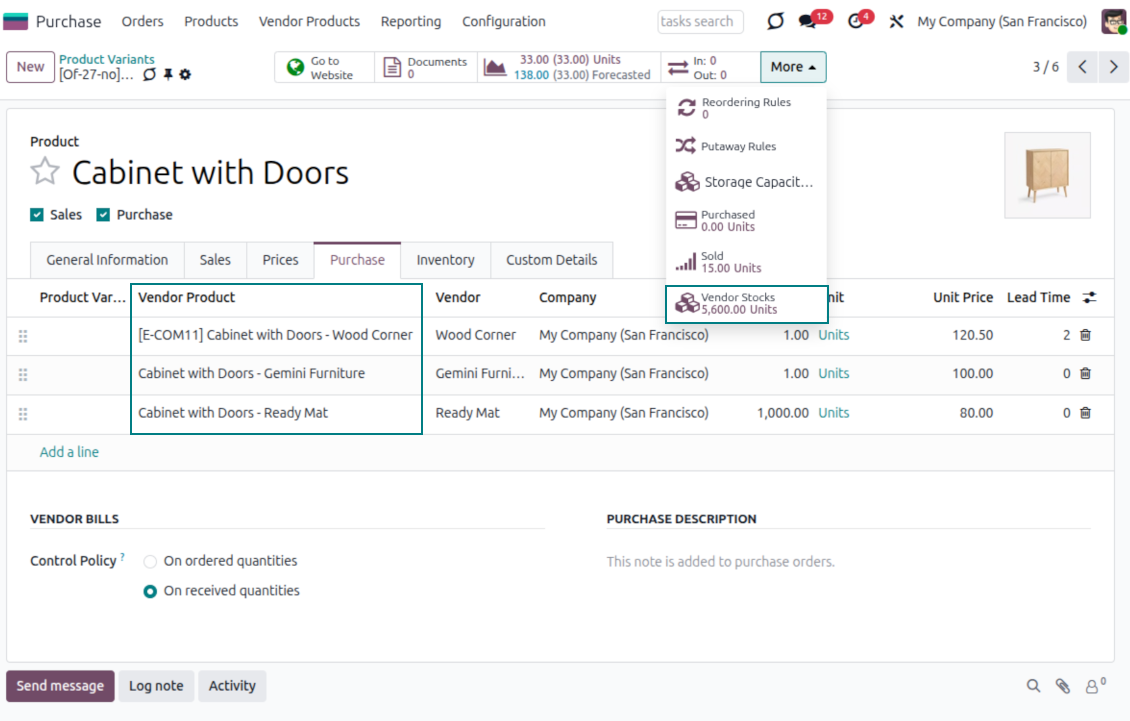Uncheck the Sales checkbox
Image resolution: width=1130 pixels, height=721 pixels.
37,215
